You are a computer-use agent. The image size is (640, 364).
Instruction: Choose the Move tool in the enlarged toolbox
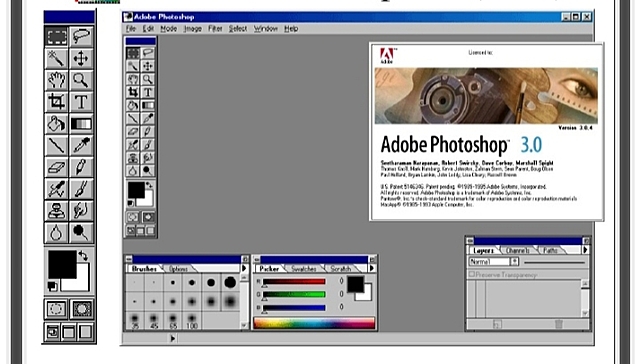point(81,58)
